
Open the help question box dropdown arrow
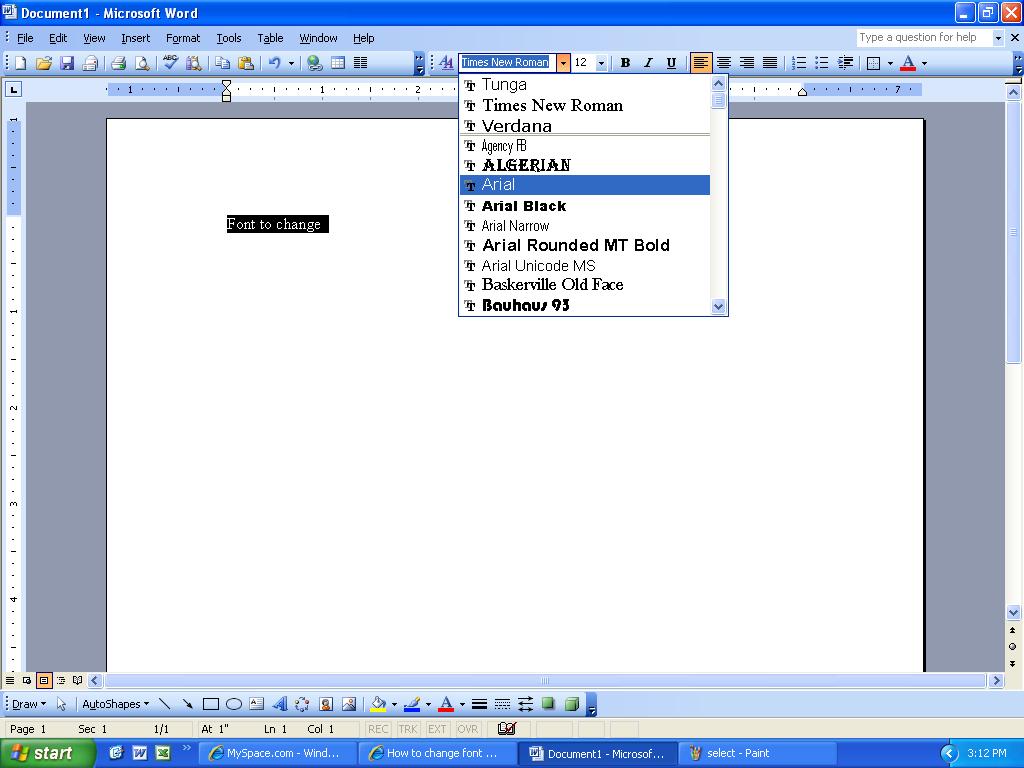(x=997, y=38)
